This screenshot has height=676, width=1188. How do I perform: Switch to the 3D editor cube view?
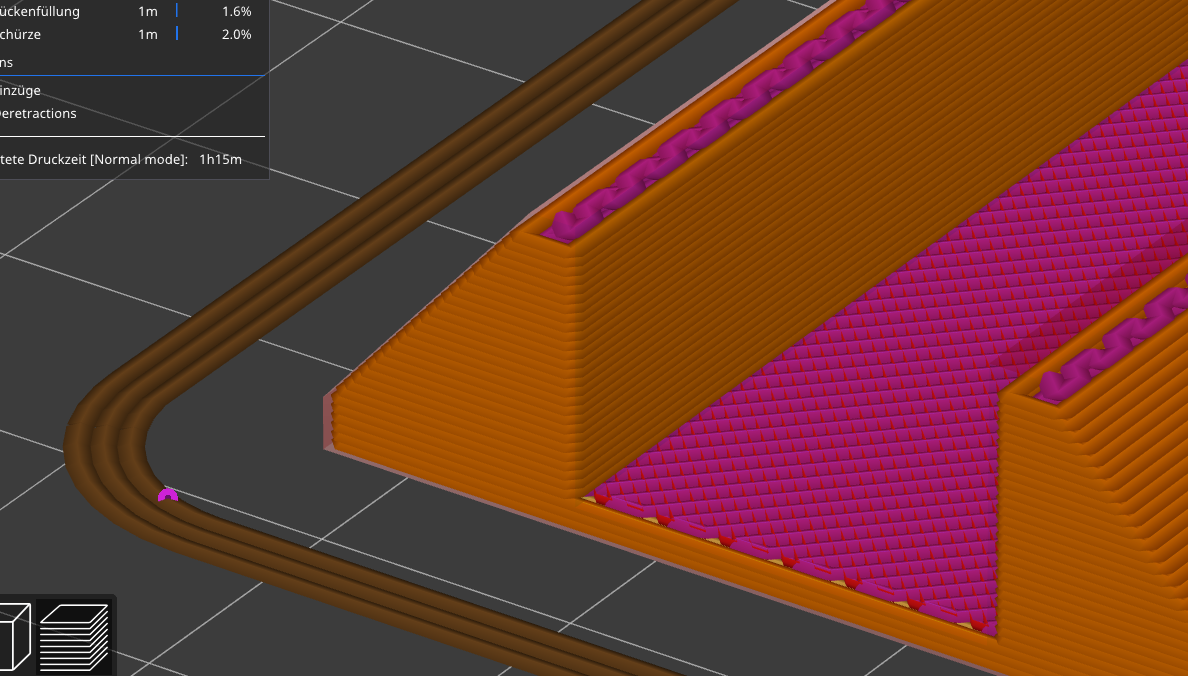tap(14, 637)
